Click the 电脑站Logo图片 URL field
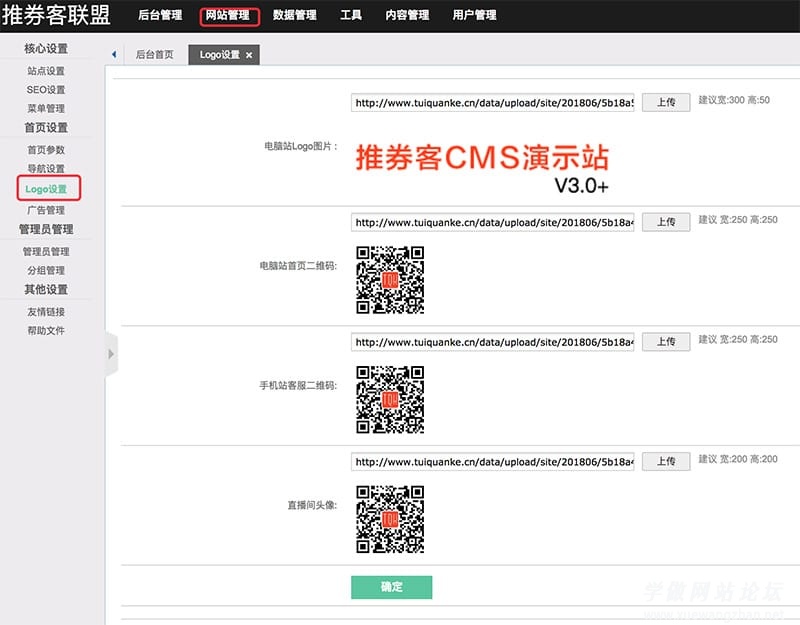Screen dimensions: 800x625 point(493,103)
